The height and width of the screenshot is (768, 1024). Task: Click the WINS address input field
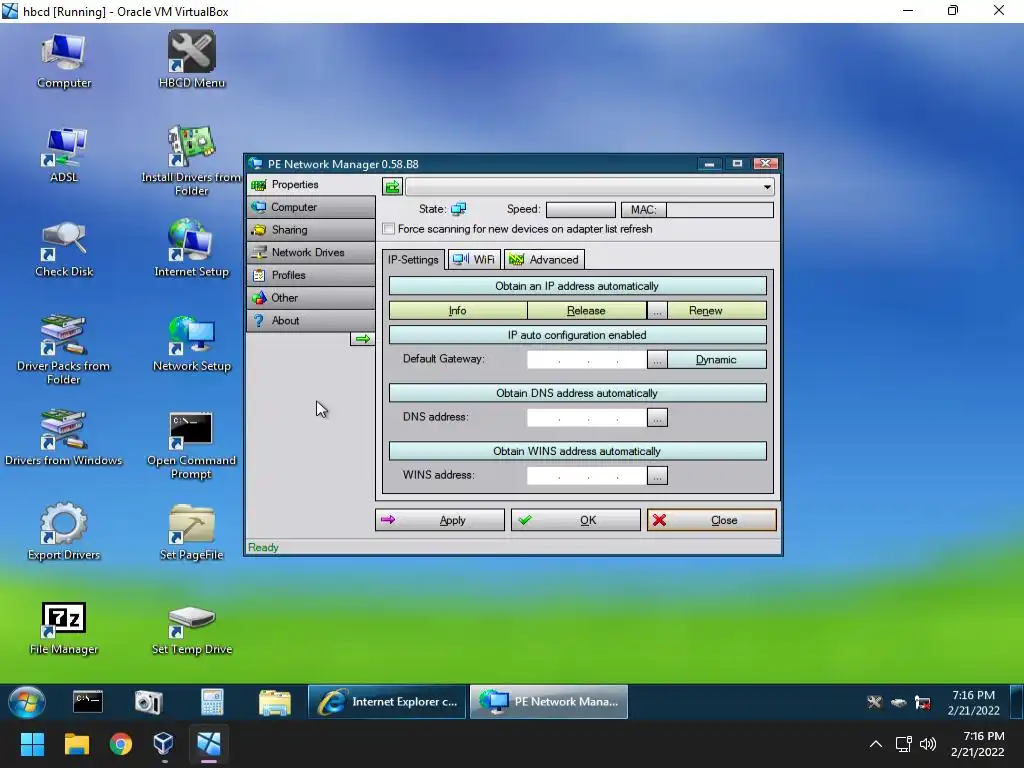(586, 476)
